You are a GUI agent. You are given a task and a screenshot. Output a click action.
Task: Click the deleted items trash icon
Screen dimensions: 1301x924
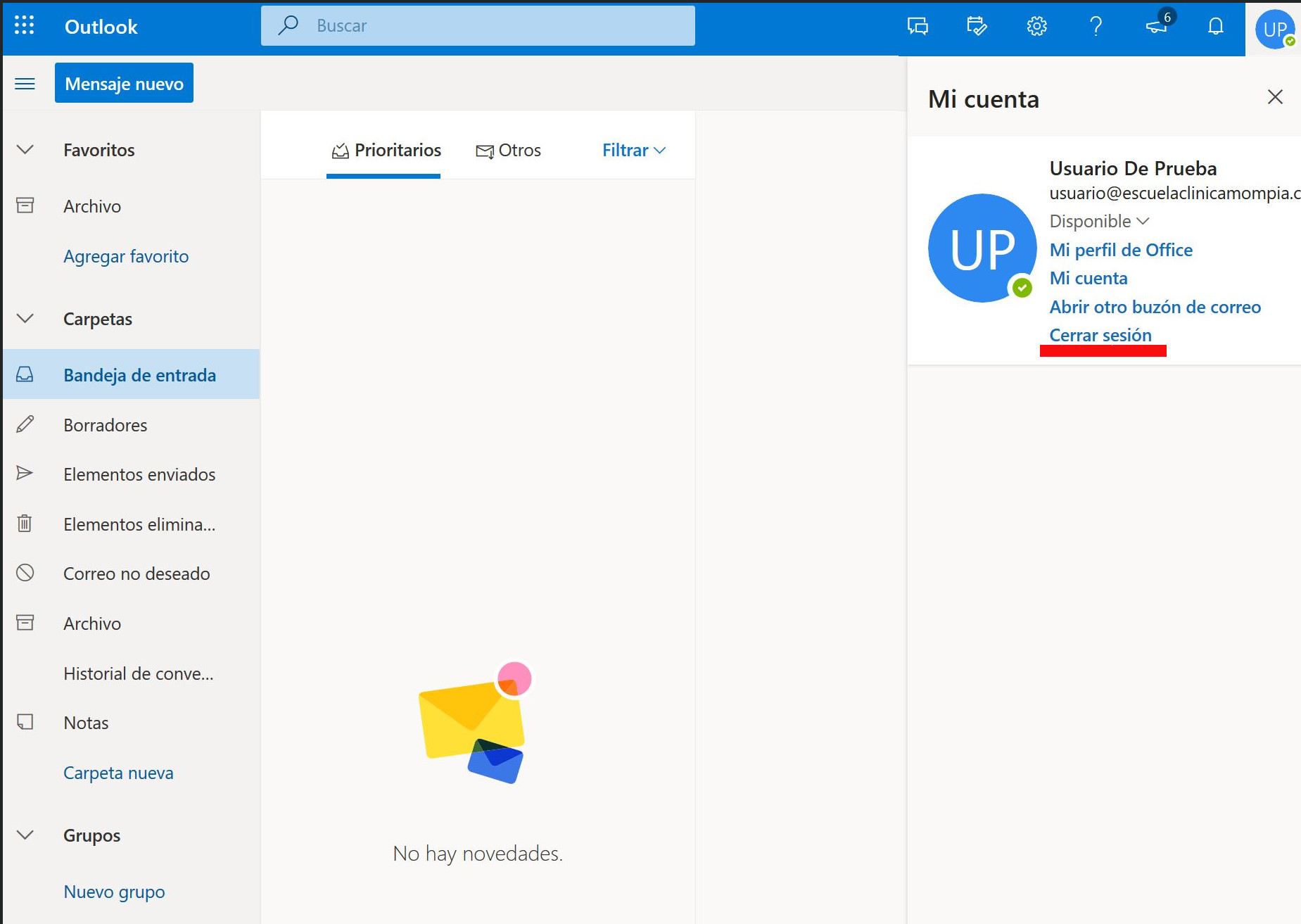point(25,523)
